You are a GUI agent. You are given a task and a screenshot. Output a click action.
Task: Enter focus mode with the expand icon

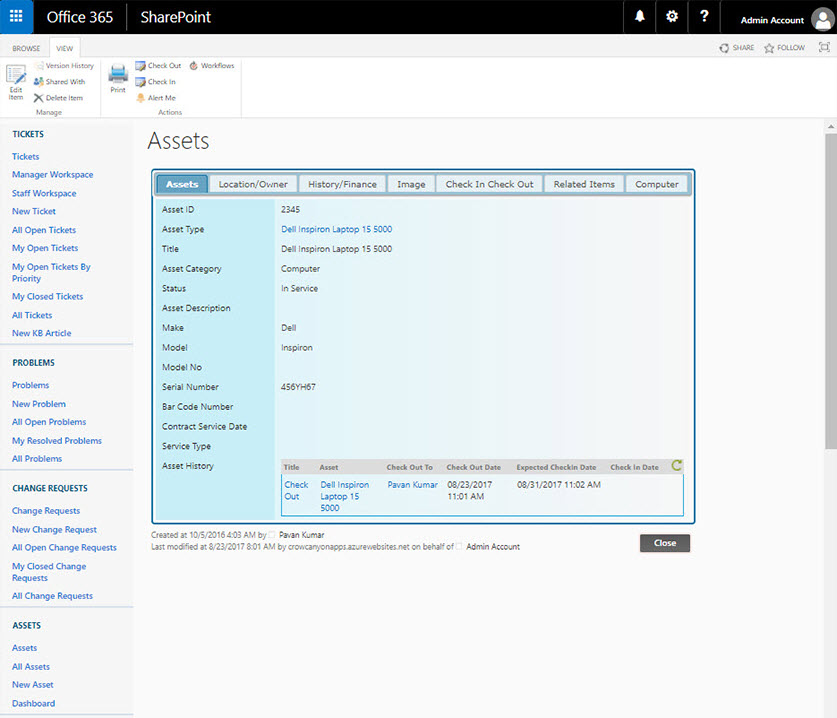click(x=824, y=47)
